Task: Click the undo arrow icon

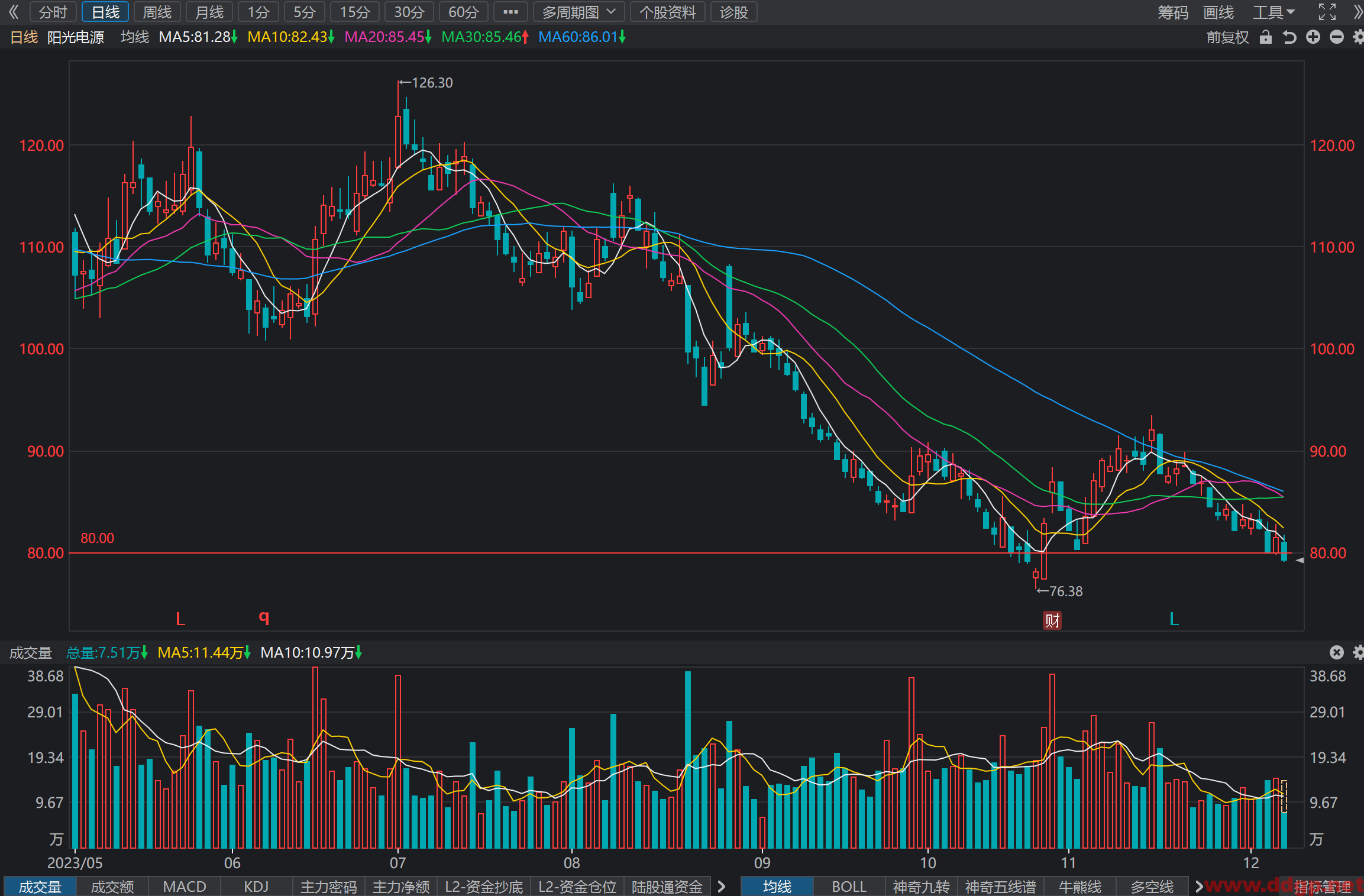Action: pyautogui.click(x=1289, y=37)
